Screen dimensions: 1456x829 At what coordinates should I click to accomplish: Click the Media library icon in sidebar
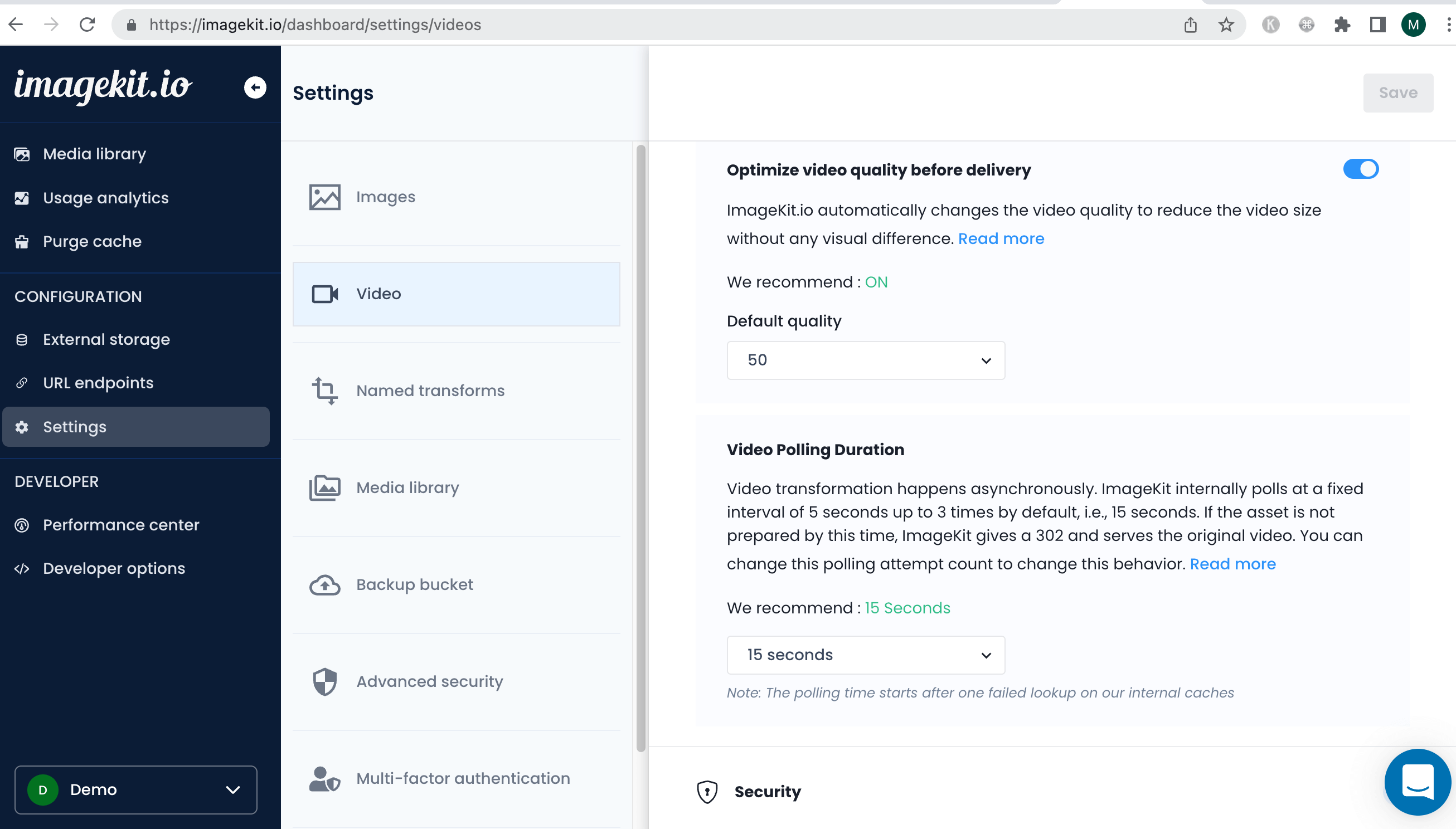click(x=23, y=154)
